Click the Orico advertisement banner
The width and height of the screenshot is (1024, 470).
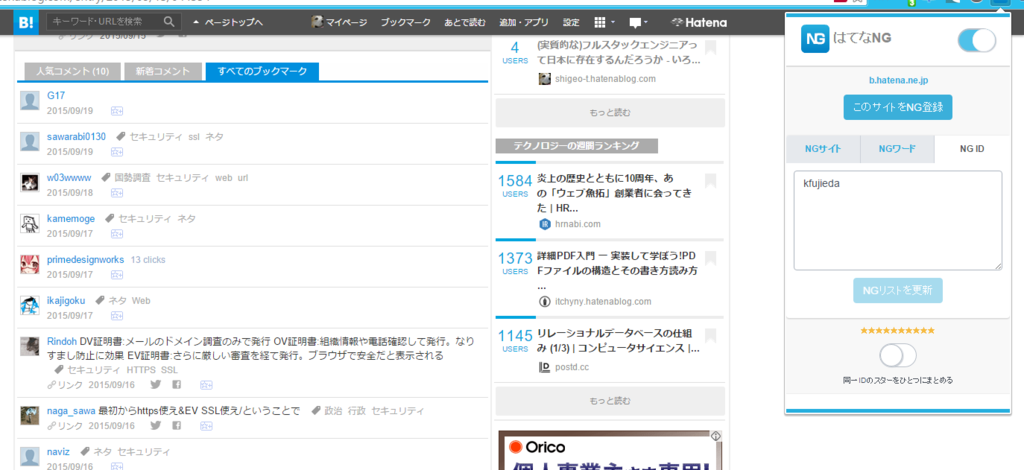point(610,450)
